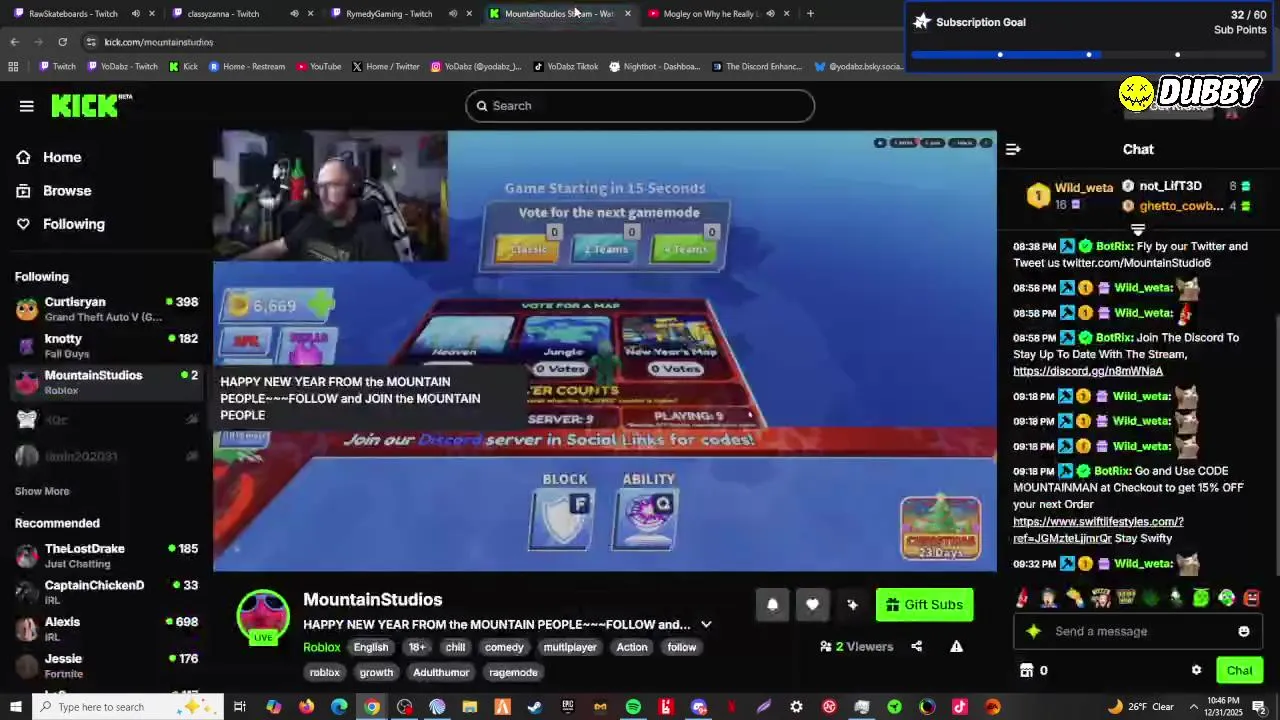This screenshot has height=720, width=1280.
Task: Click the green sparkle icon in message box
Action: [1033, 631]
